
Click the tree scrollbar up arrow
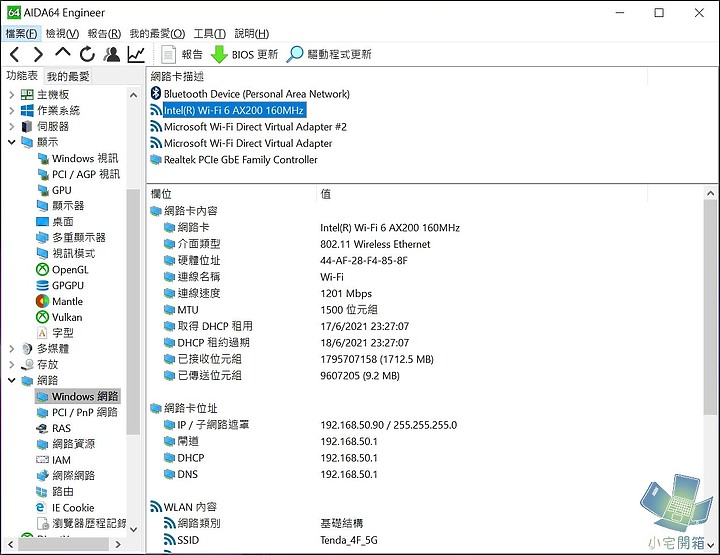point(133,95)
